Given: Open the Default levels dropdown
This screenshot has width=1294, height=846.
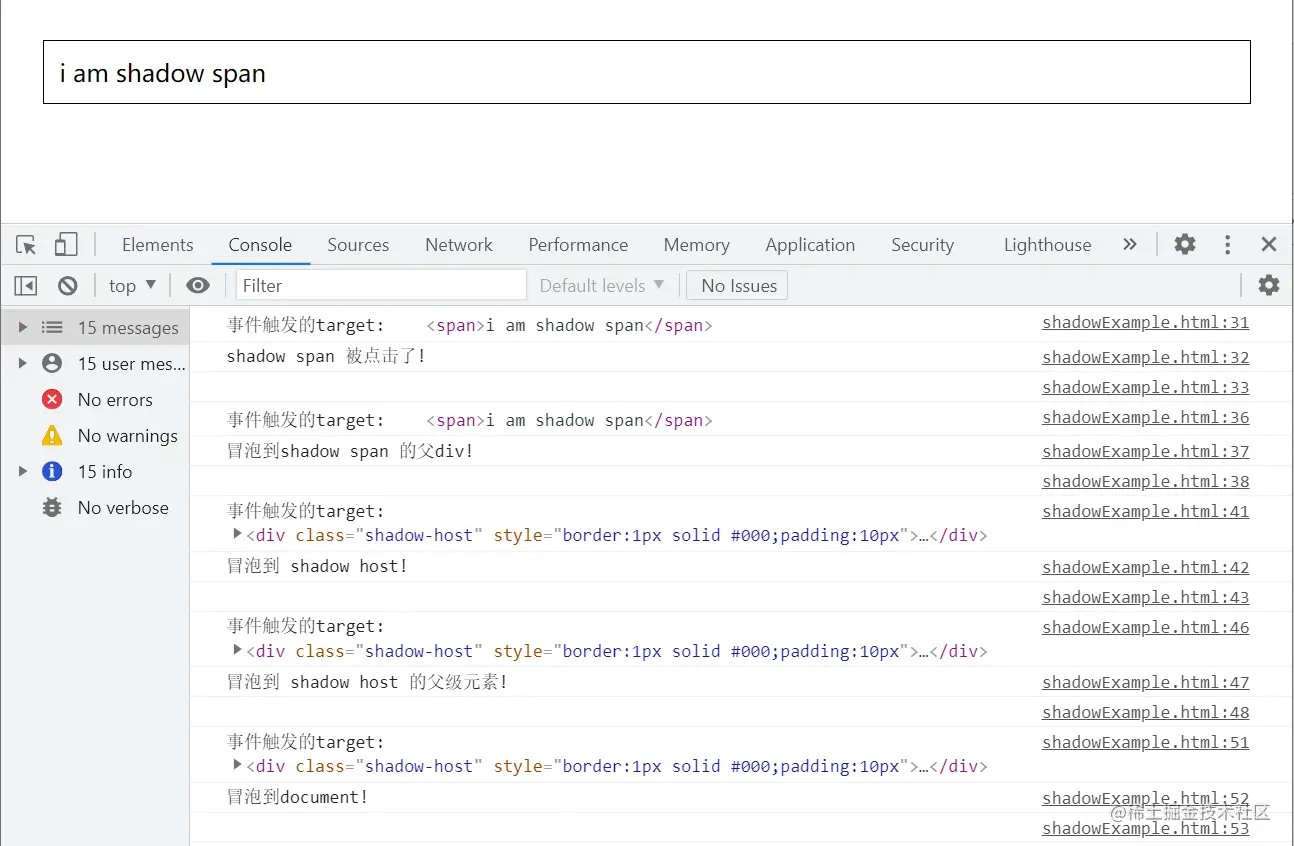Looking at the screenshot, I should [602, 286].
